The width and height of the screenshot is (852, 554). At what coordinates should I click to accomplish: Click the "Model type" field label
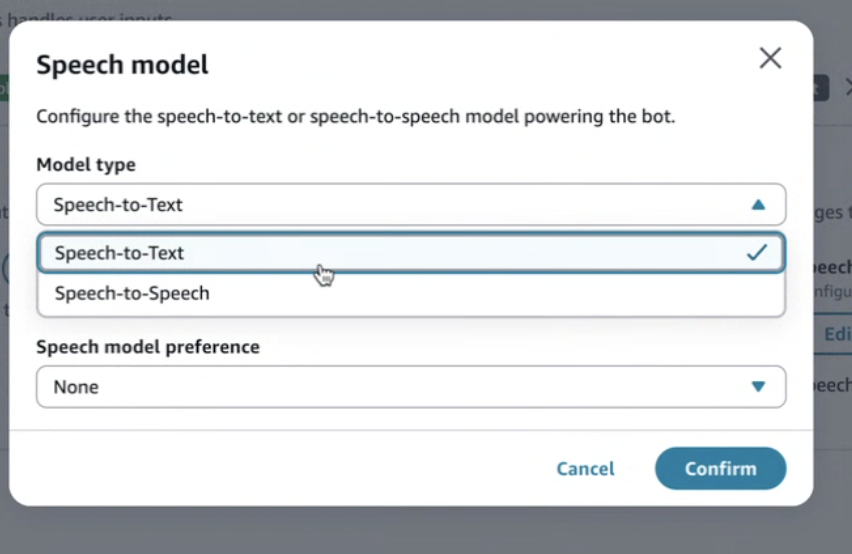click(x=86, y=165)
